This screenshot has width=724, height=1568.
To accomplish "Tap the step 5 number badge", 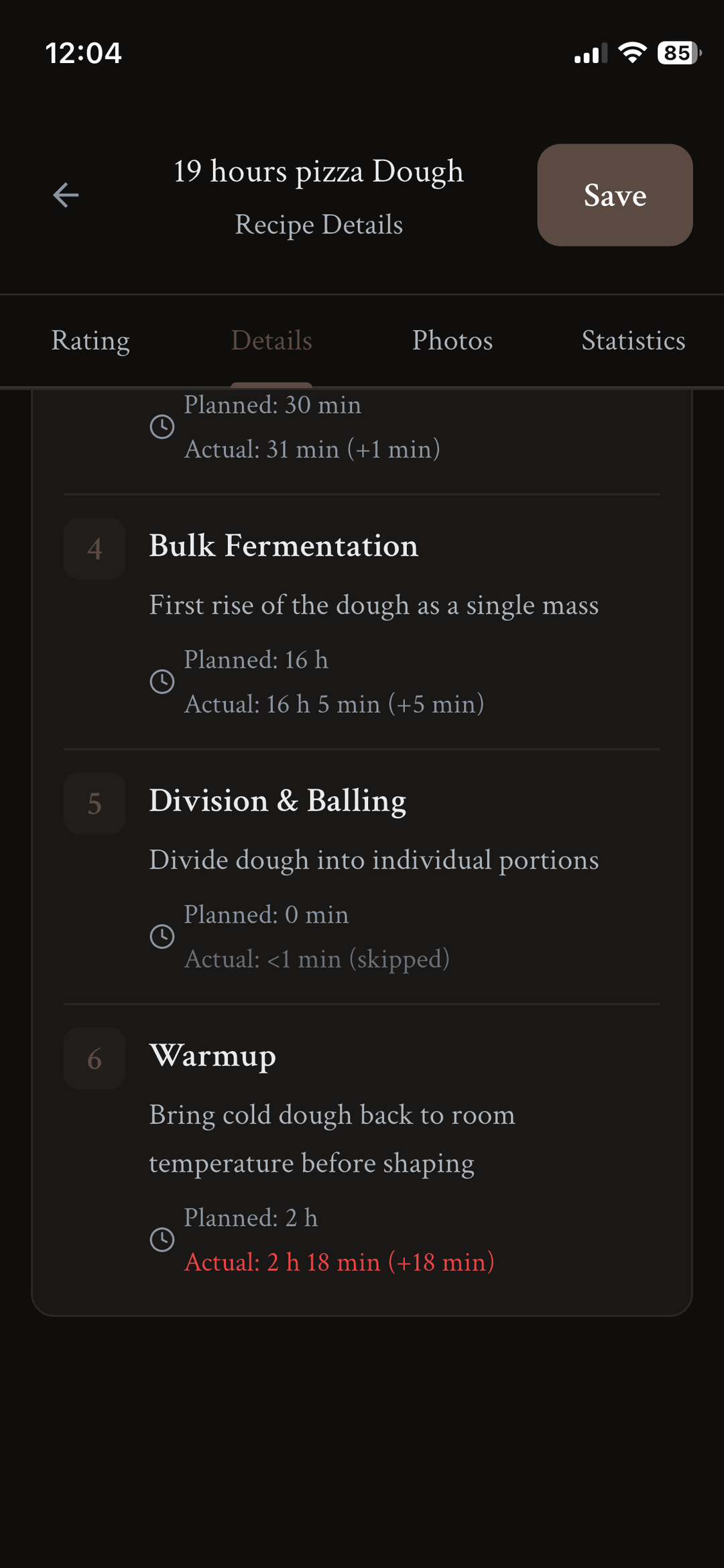I will point(95,803).
